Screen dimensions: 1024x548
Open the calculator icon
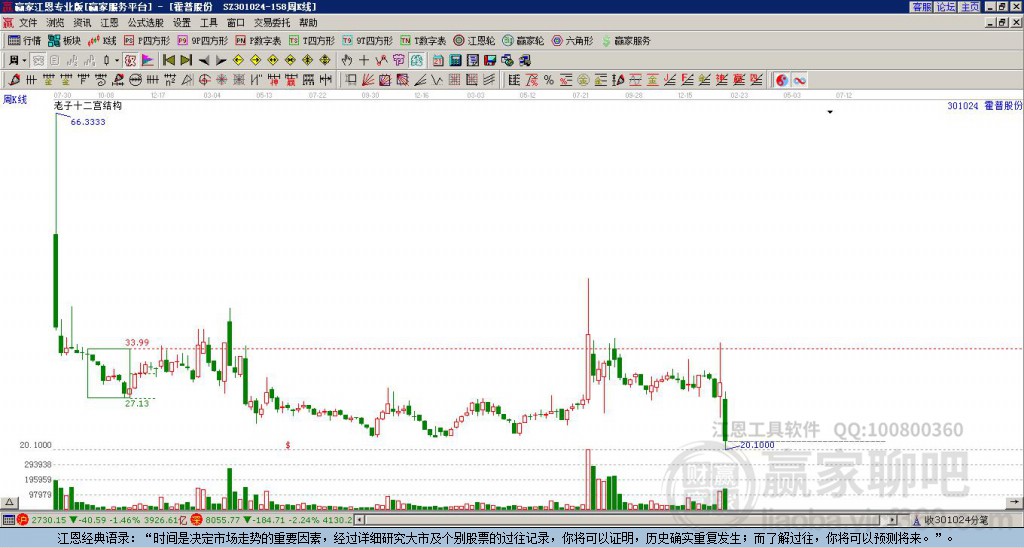[455, 60]
